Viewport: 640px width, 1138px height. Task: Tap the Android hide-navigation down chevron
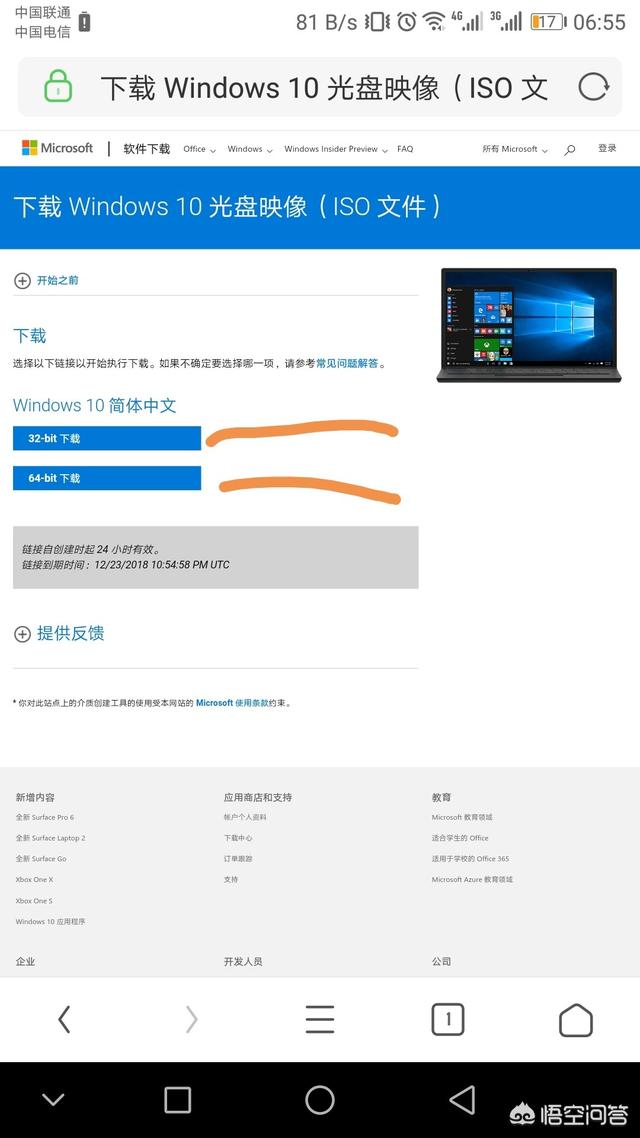[x=53, y=1100]
